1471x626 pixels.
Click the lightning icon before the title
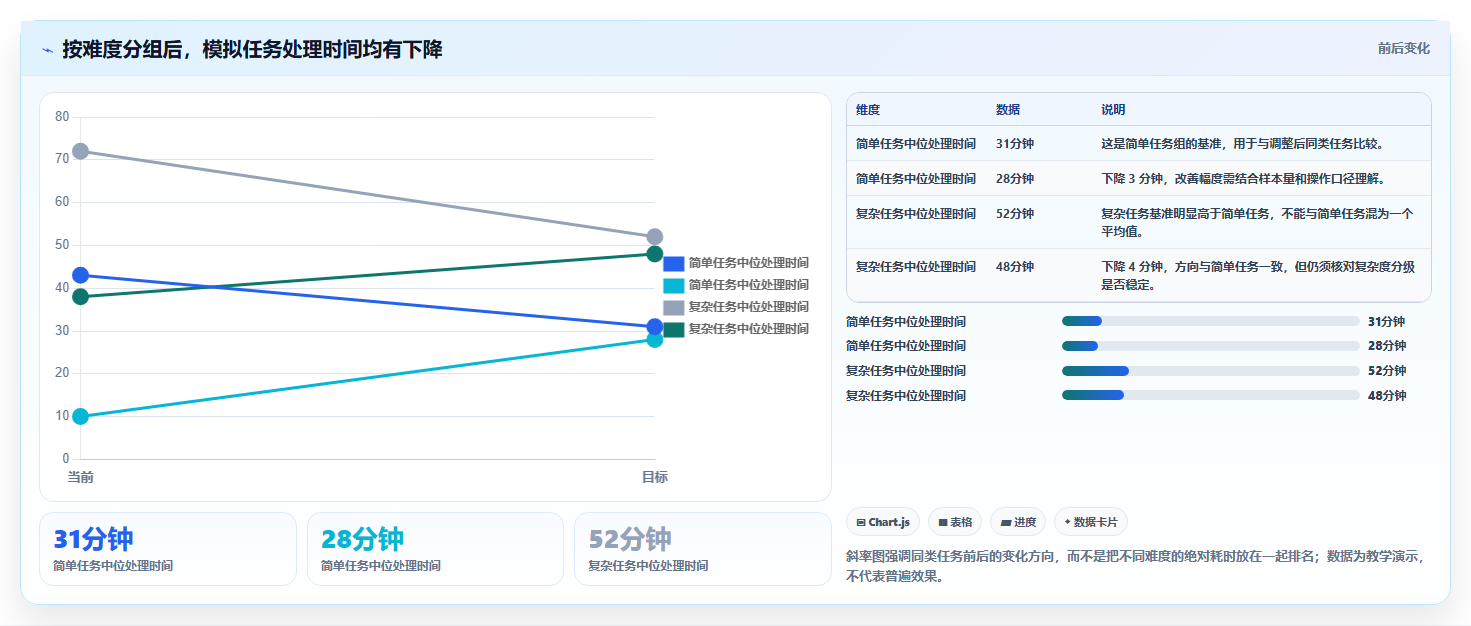coord(47,50)
